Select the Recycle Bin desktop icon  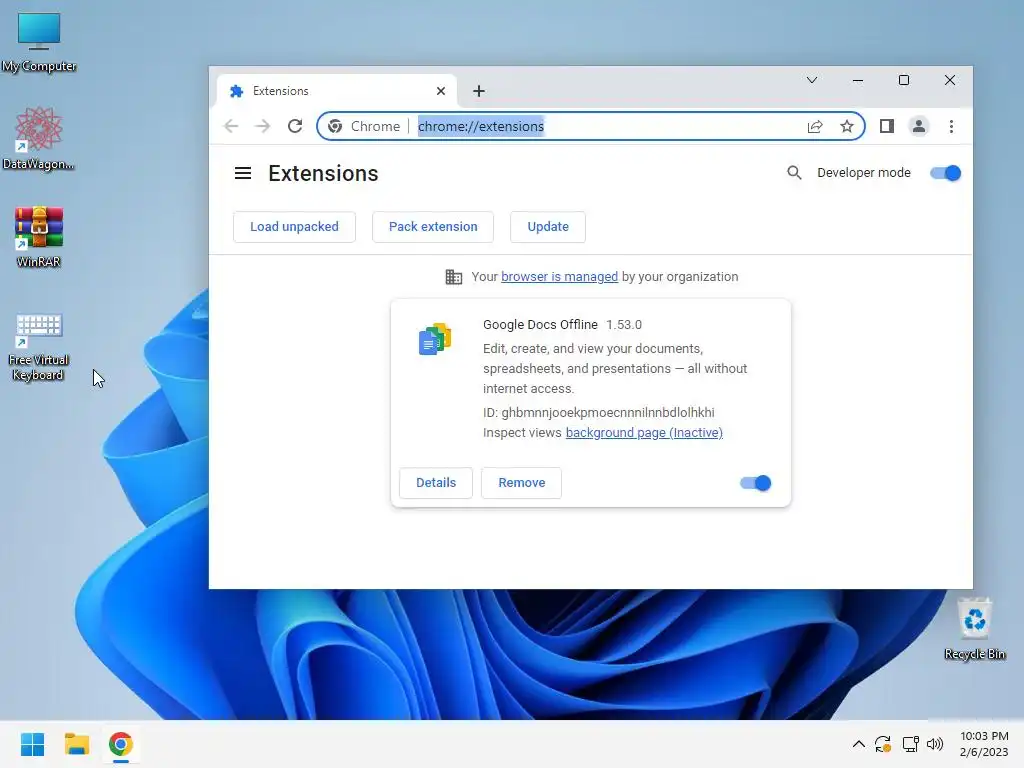pyautogui.click(x=974, y=628)
